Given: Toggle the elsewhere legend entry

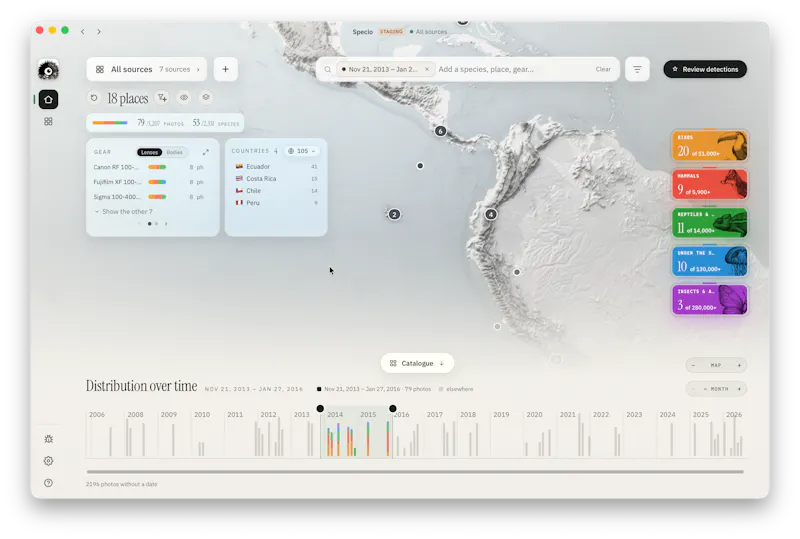Looking at the screenshot, I should coord(456,389).
